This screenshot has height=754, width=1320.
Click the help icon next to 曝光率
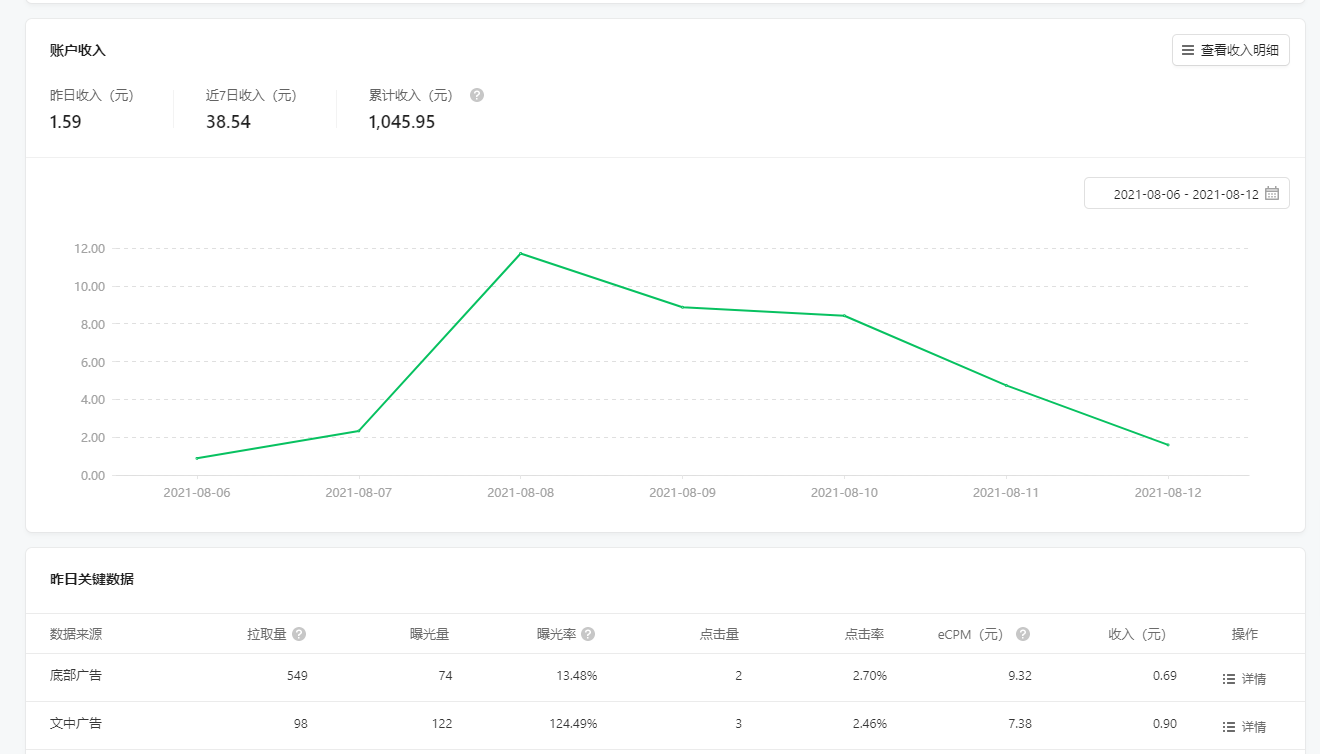pos(588,634)
